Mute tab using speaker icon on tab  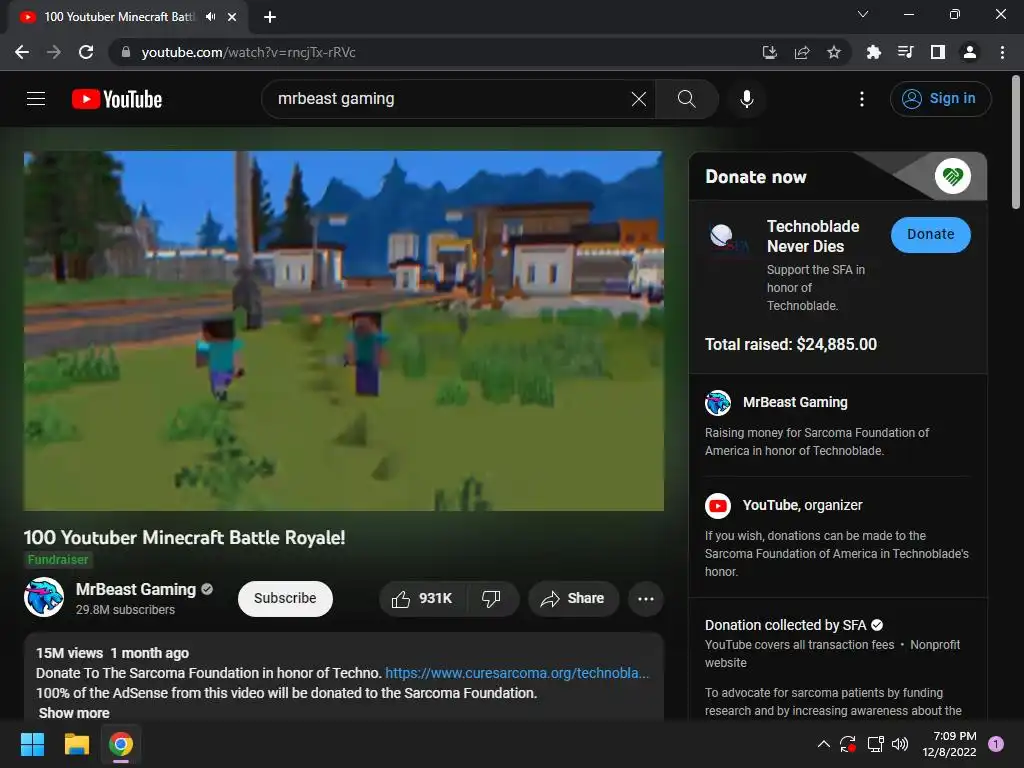210,17
